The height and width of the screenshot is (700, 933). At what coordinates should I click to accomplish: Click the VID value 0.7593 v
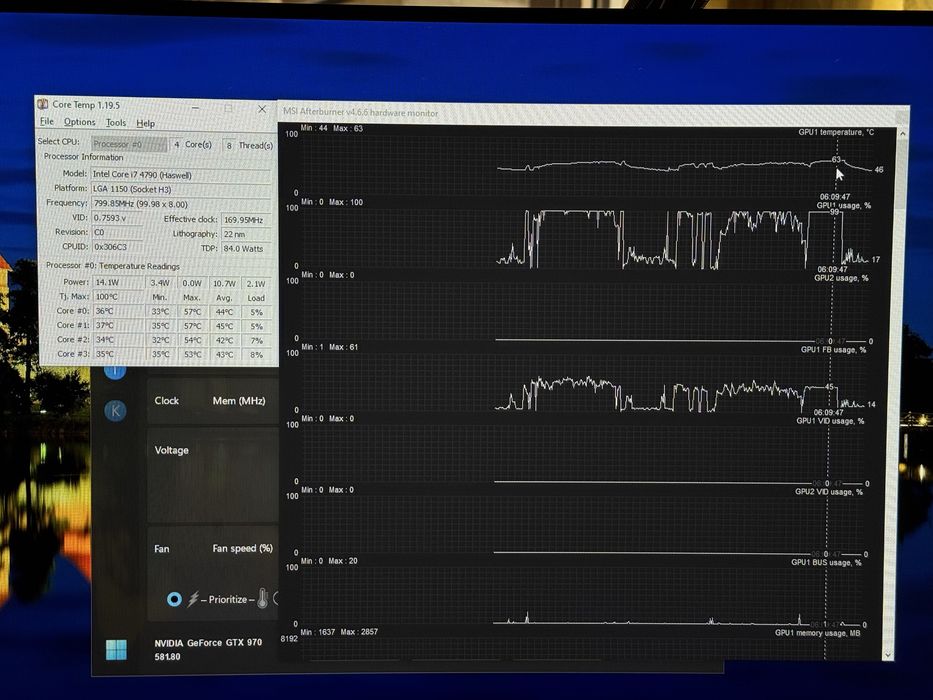(x=117, y=218)
